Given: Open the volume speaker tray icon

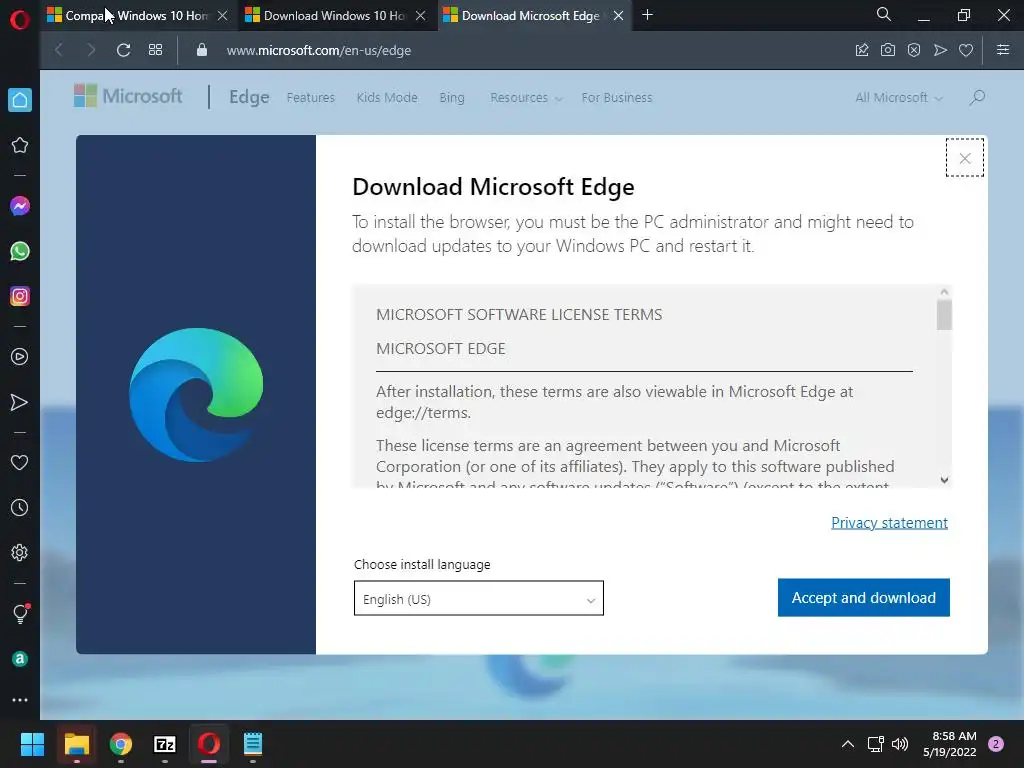Looking at the screenshot, I should click(900, 744).
